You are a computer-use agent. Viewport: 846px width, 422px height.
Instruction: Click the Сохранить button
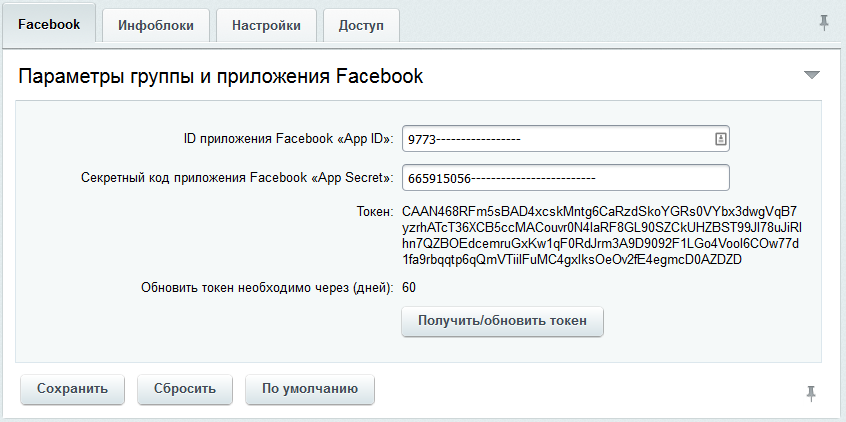pos(72,389)
